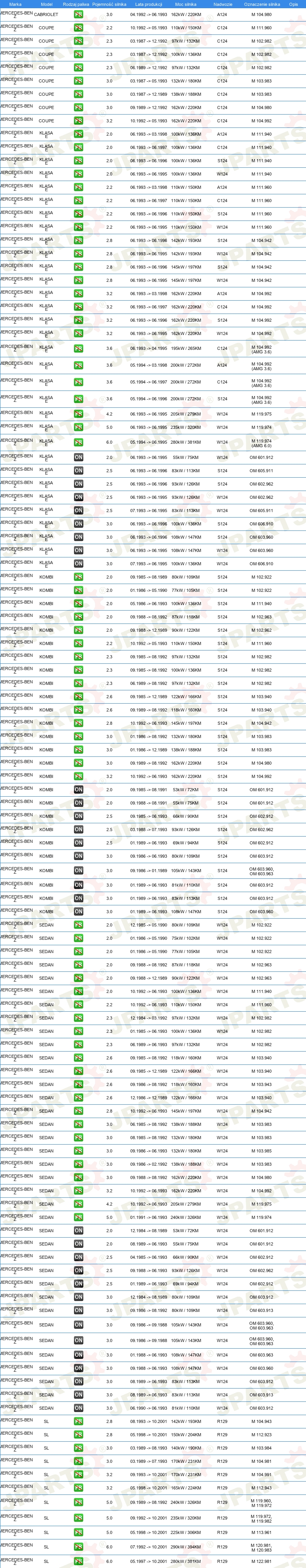Click the 'M 119.974 (AMG 6.0)' engine cell

point(261,443)
